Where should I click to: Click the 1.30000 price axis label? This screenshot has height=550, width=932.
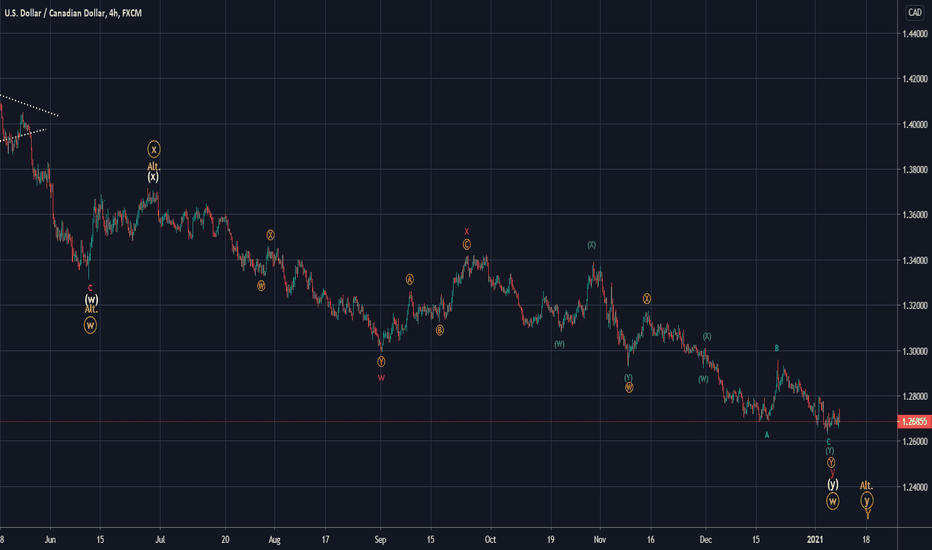pos(915,351)
